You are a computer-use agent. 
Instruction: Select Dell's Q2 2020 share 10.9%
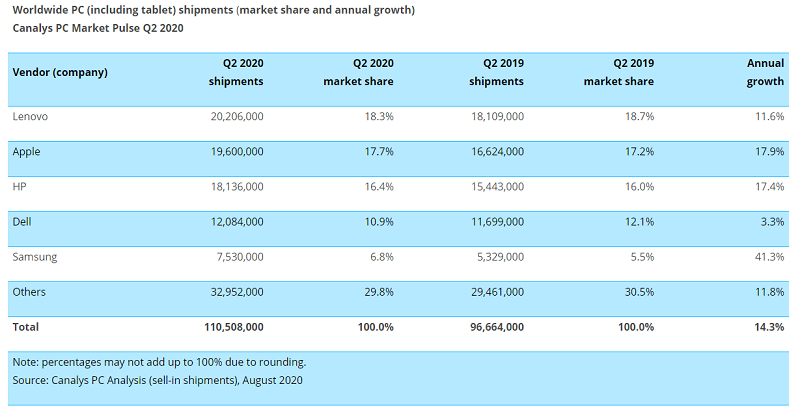(x=379, y=222)
